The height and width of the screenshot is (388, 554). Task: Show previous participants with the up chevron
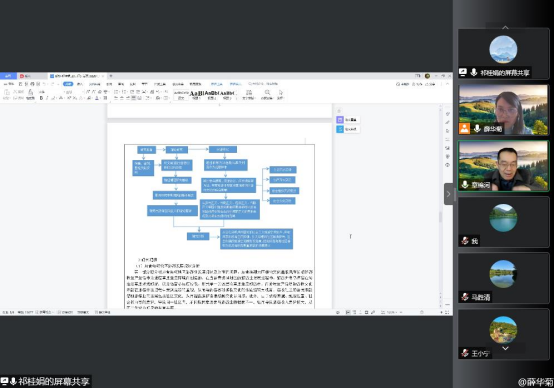[x=505, y=27]
